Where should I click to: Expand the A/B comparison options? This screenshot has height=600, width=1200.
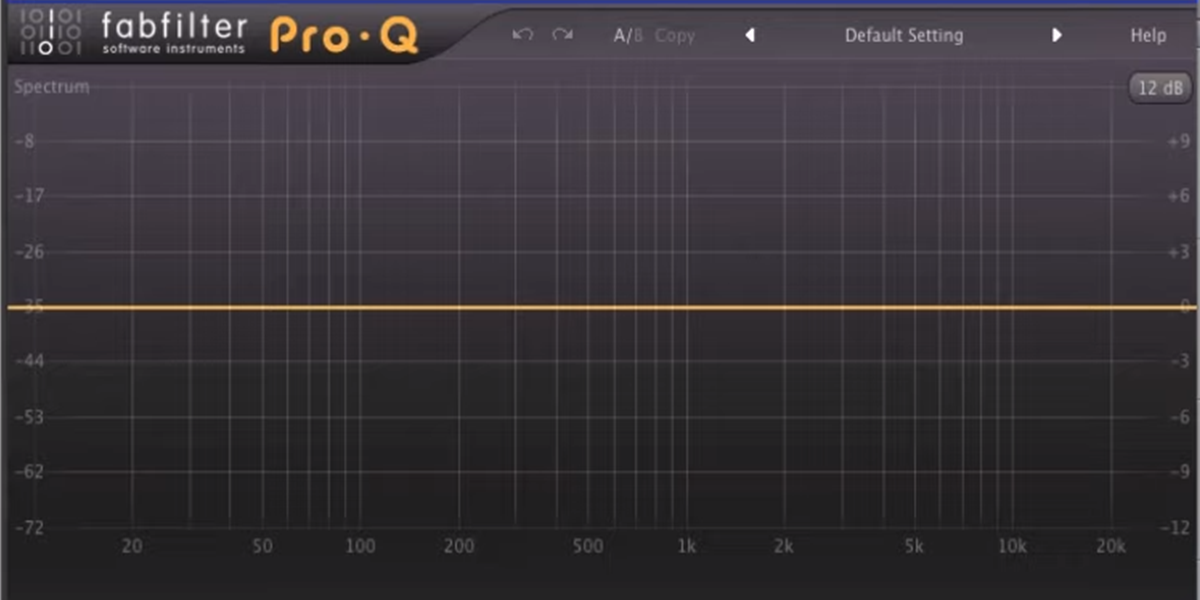[630, 34]
